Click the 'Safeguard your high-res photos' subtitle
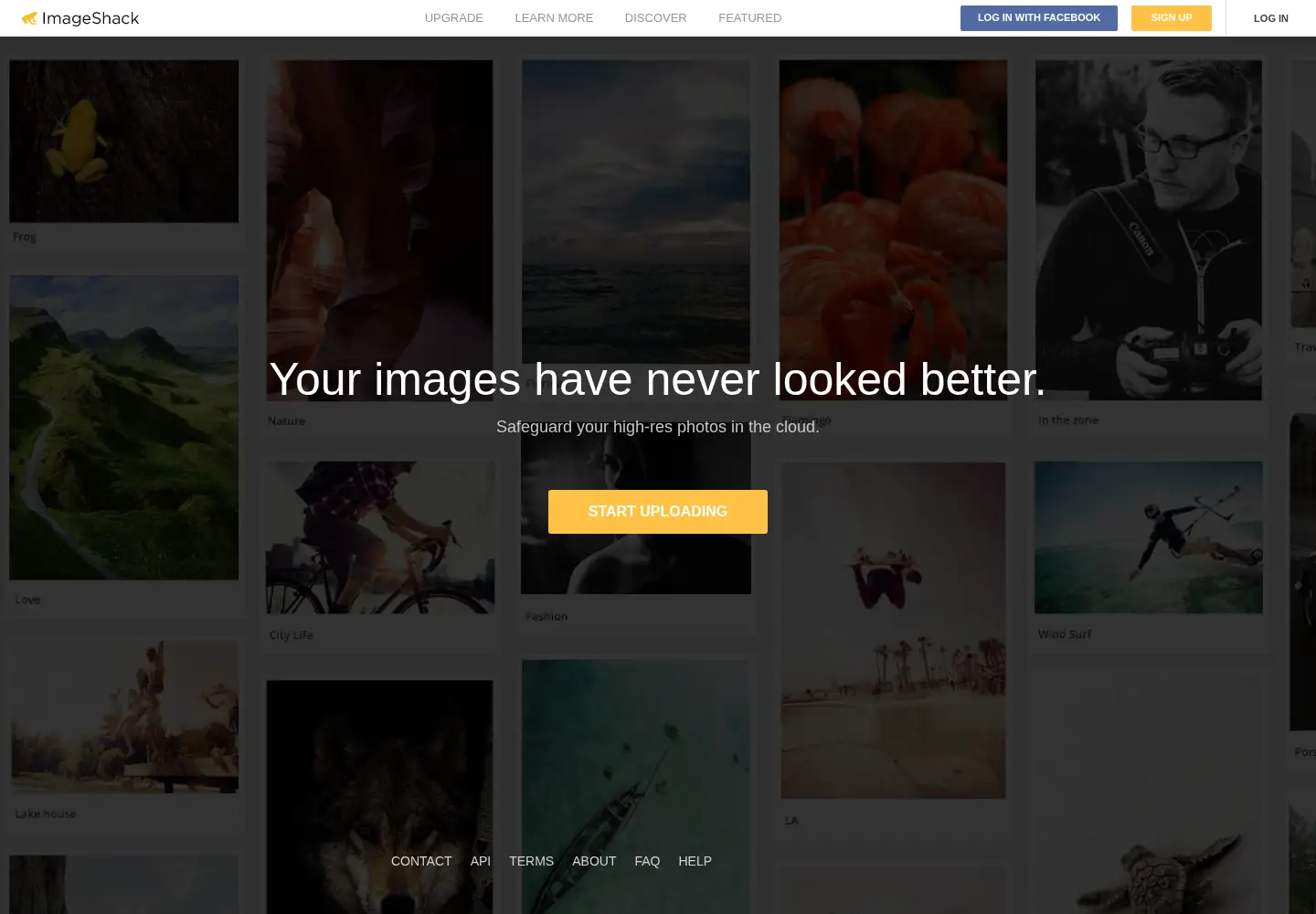The width and height of the screenshot is (1316, 914). (x=658, y=427)
